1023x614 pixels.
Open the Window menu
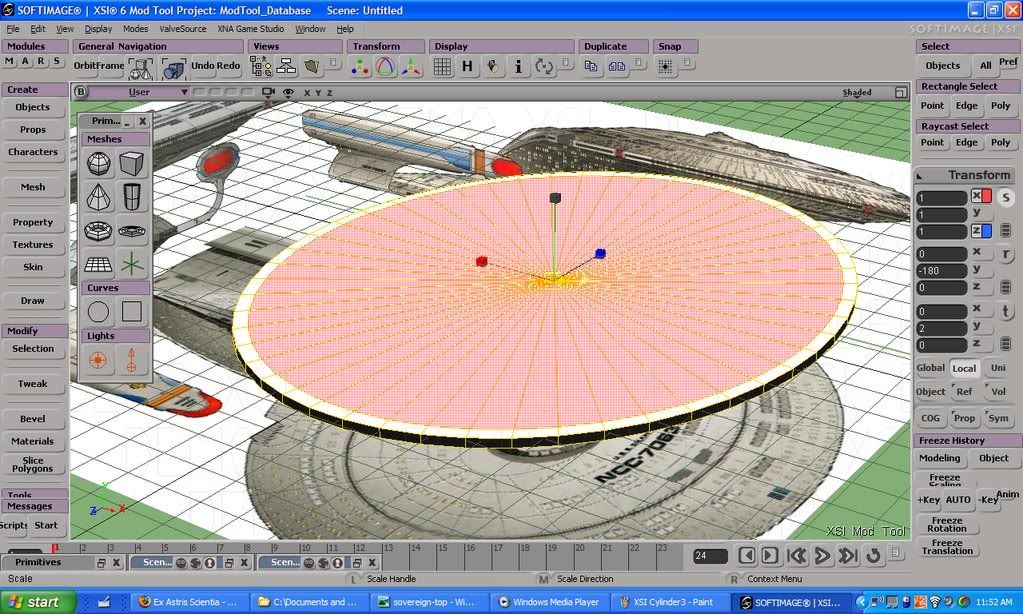pyautogui.click(x=310, y=29)
